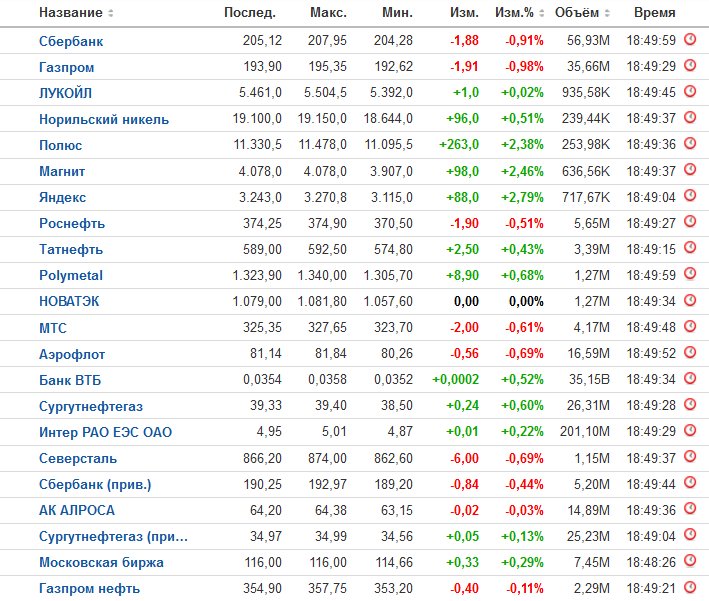Click the clock icon in Polymetal row

coord(690,274)
